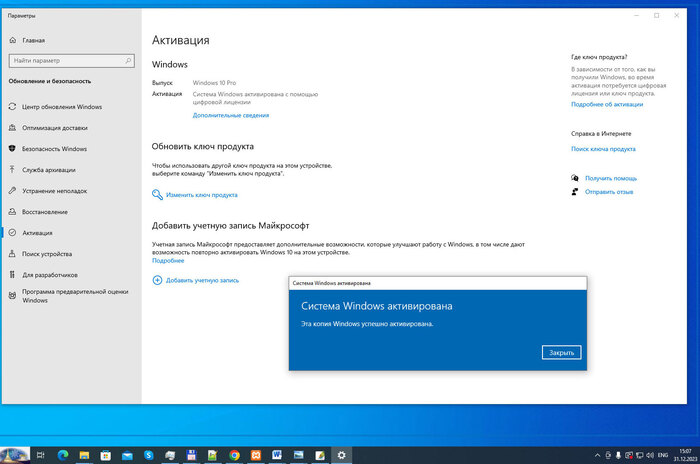Click the upload arrow icon beside Служба архивации

click(x=12, y=170)
